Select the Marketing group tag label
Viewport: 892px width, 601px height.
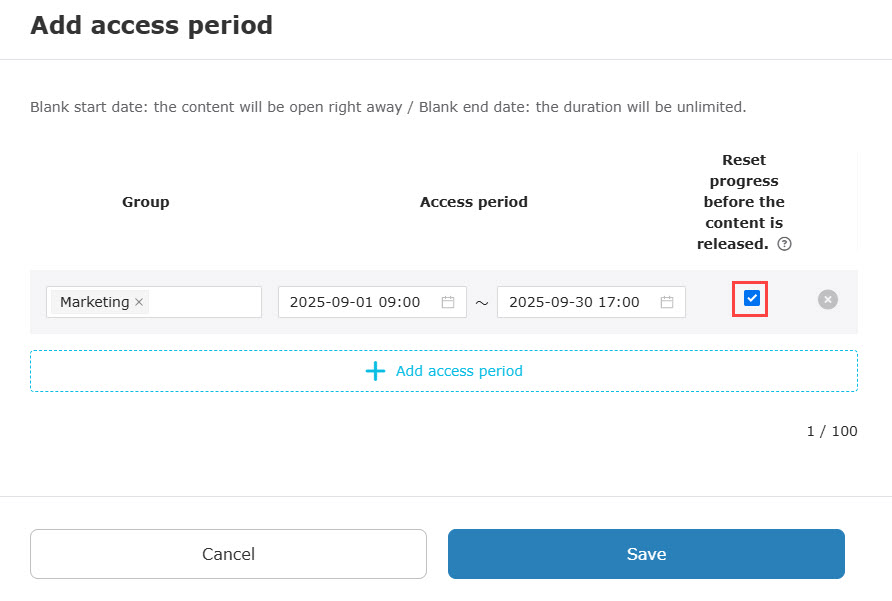(94, 302)
